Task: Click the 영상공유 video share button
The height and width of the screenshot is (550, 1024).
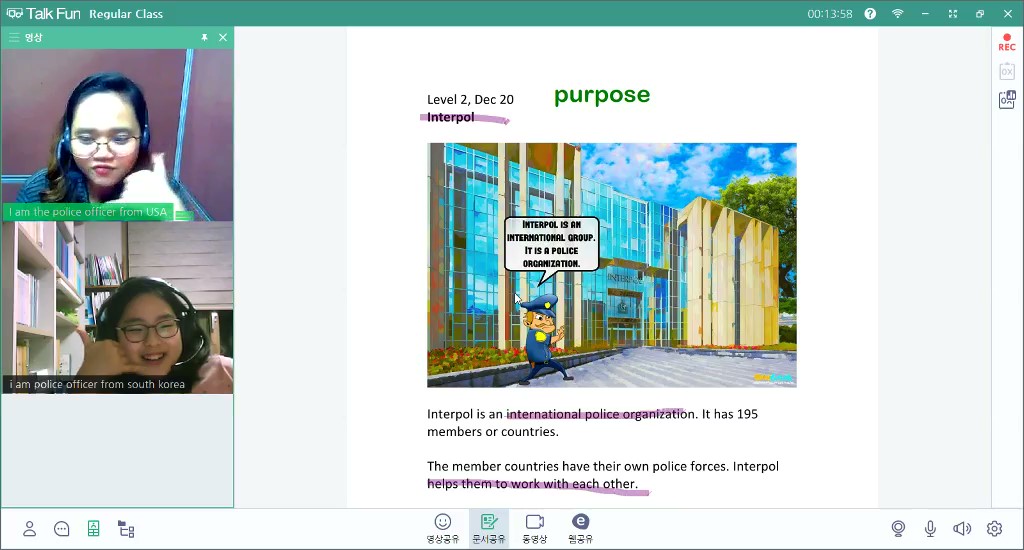Action: 442,528
